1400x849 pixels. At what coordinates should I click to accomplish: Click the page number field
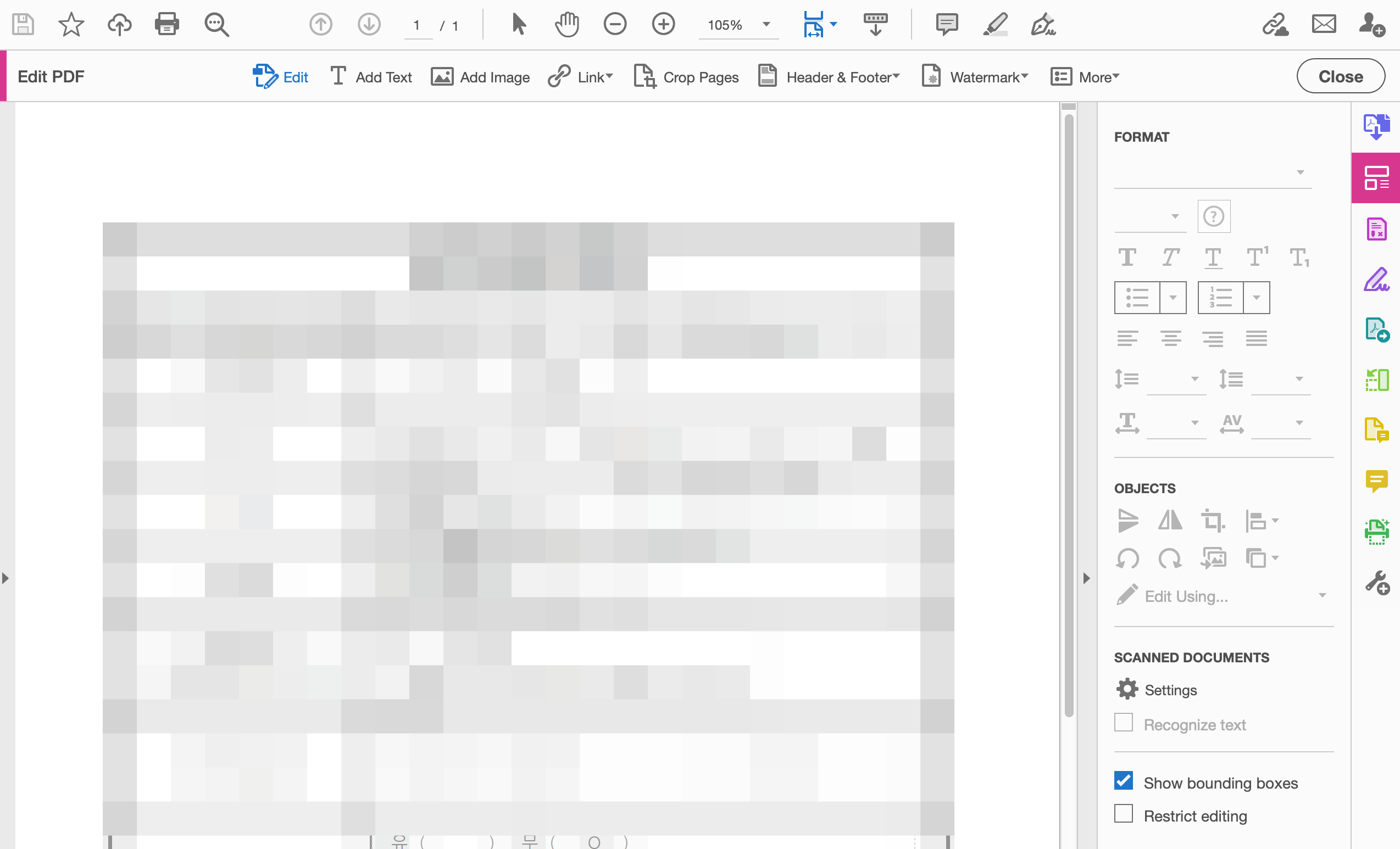pyautogui.click(x=417, y=26)
